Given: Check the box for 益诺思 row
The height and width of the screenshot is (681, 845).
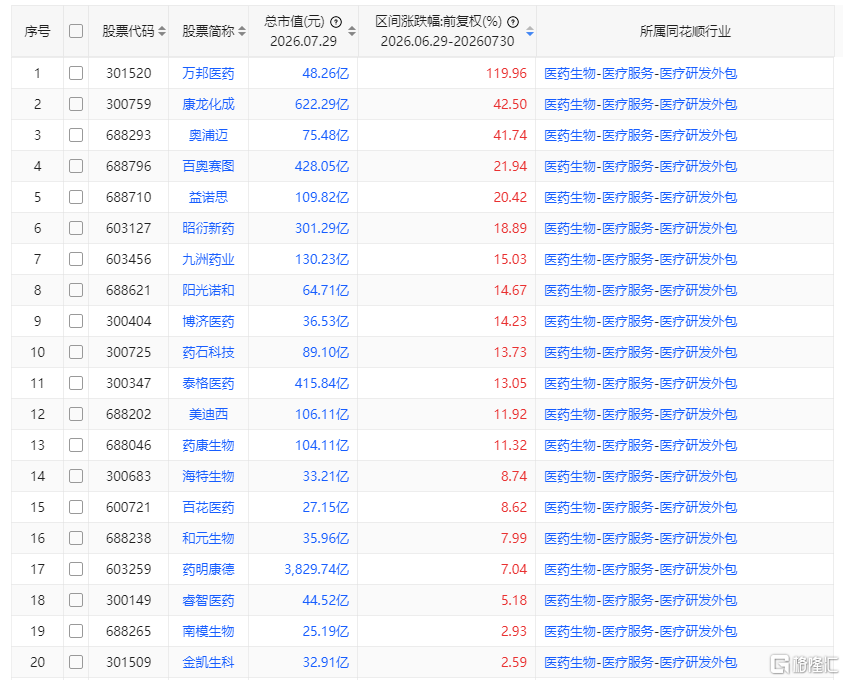Looking at the screenshot, I should click(76, 197).
